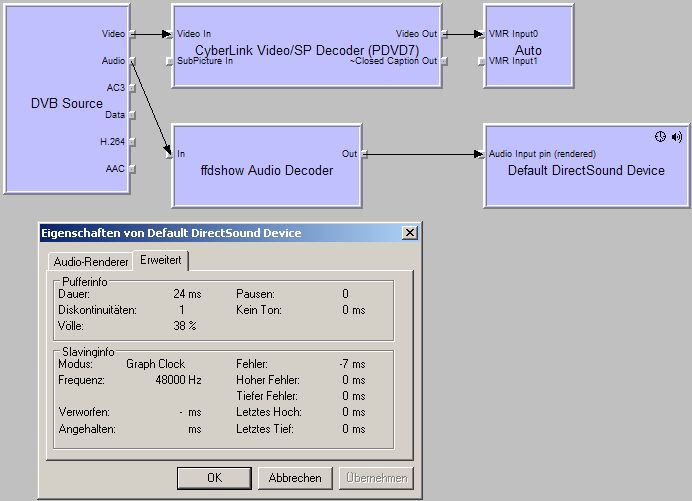Click the Audio Input pin (rendered)
The height and width of the screenshot is (501, 692).
point(481,154)
